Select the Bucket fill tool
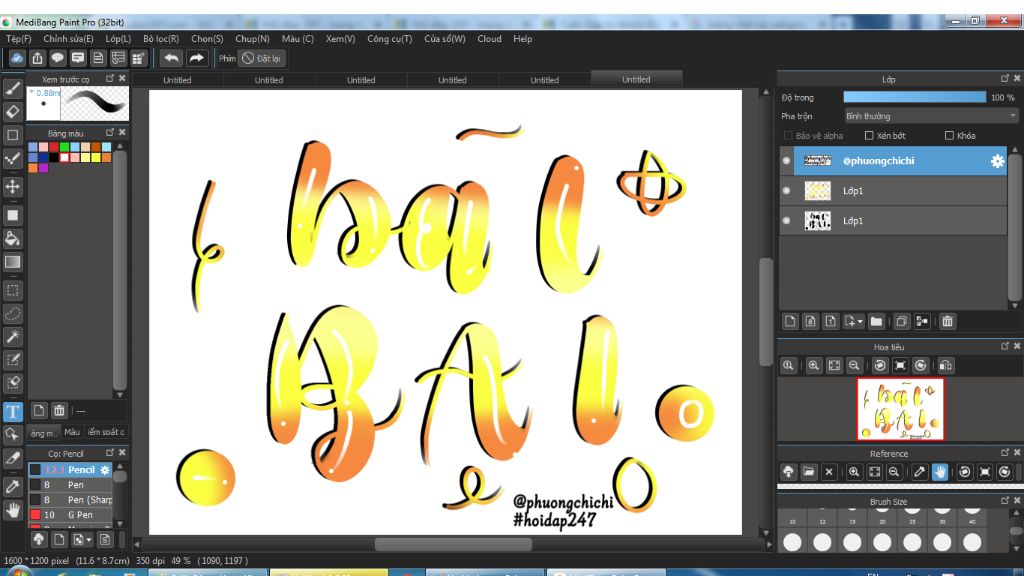 click(12, 238)
